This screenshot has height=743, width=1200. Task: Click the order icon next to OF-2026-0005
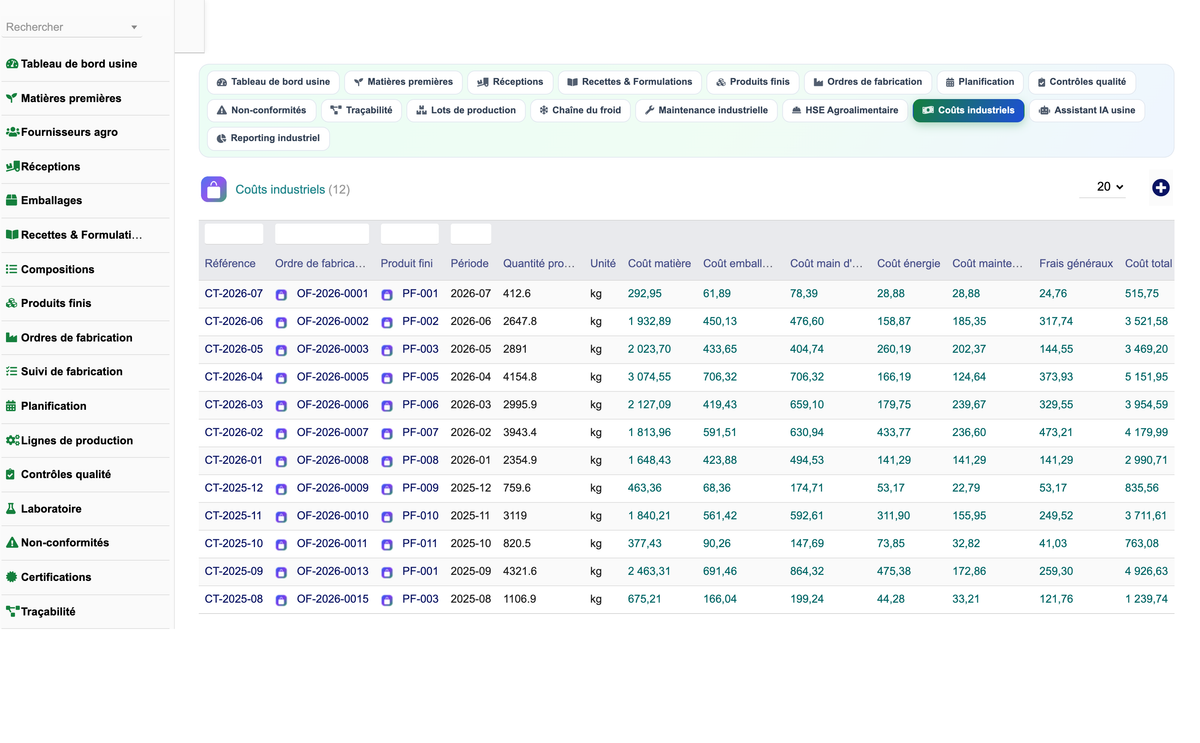click(x=281, y=378)
